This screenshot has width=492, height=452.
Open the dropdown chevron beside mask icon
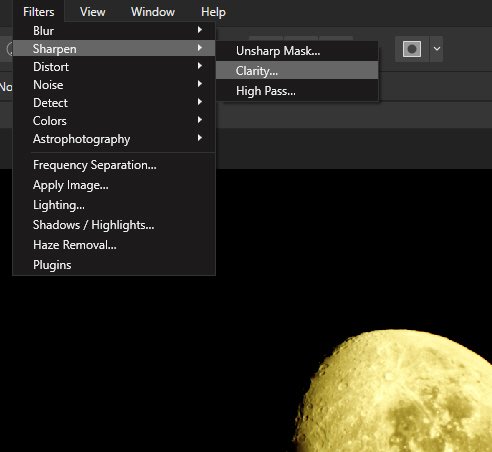pos(437,49)
